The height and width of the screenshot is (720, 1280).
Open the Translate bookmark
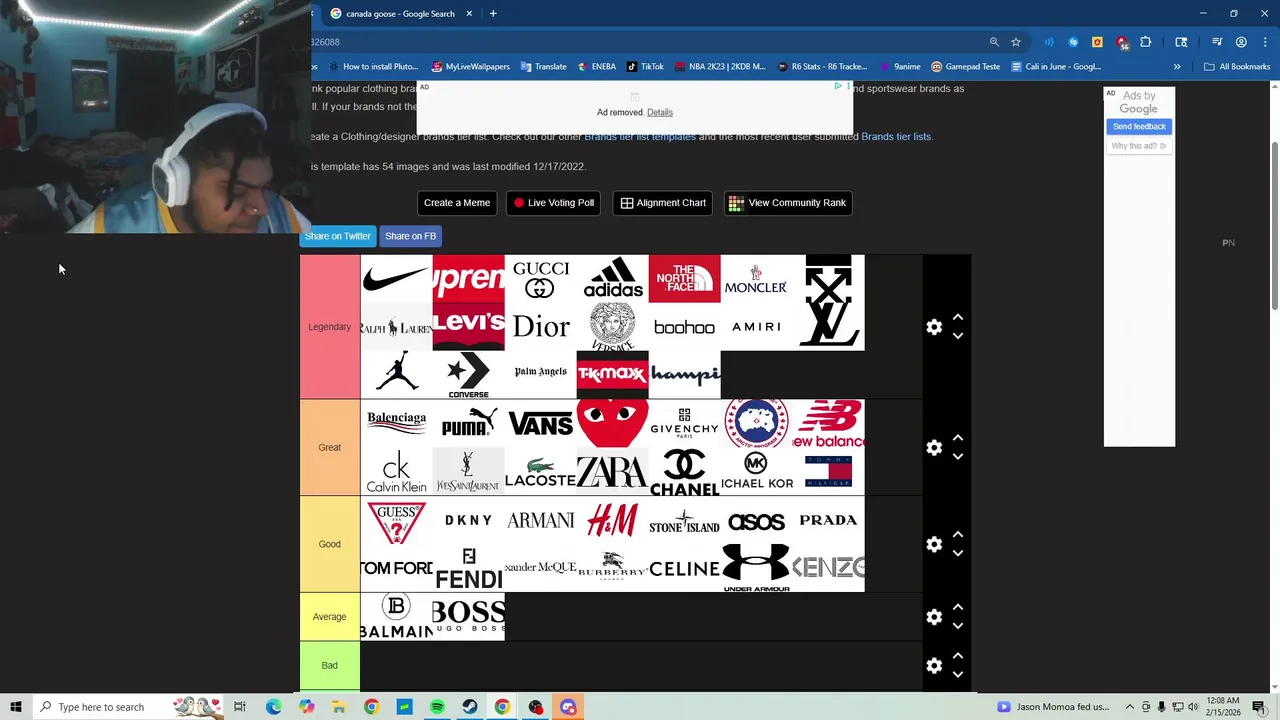click(x=543, y=67)
